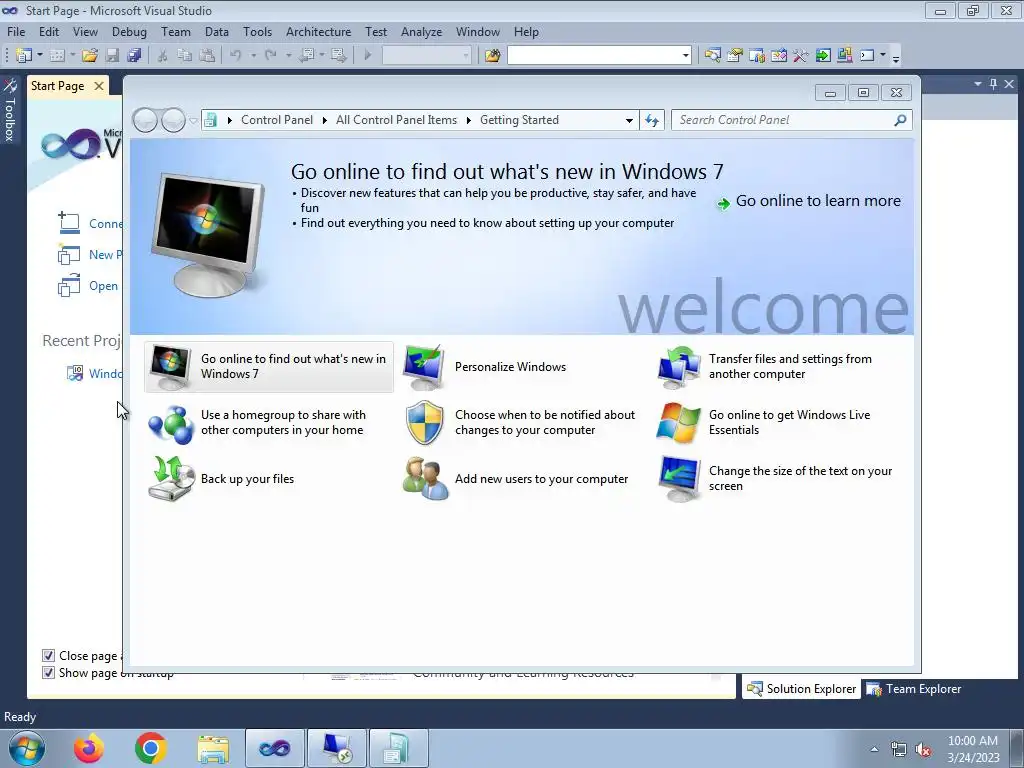Click the Search Control Panel input field
This screenshot has width=1024, height=768.
784,120
